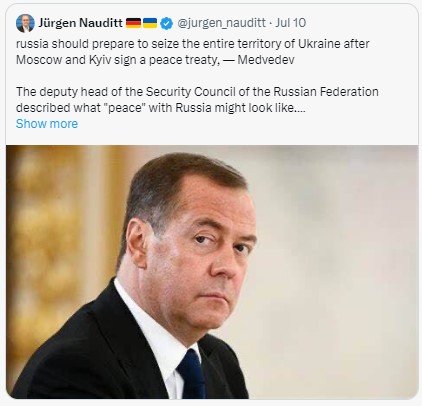
Task: Click the first paragraph of tweet text
Action: point(193,52)
